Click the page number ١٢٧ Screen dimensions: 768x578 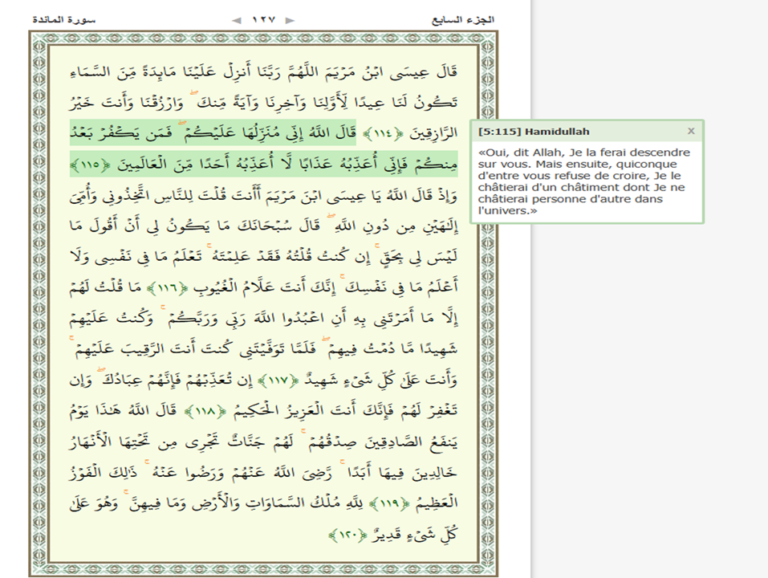[x=264, y=20]
